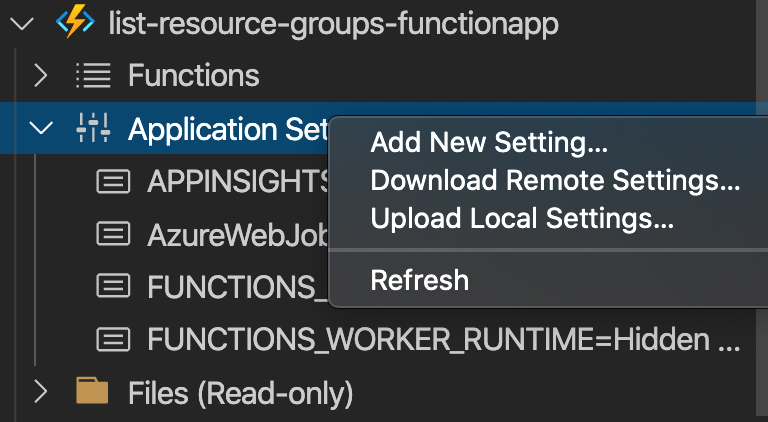Click the icon beside the partially hidden FUNCTIONS_ setting
This screenshot has width=768, height=422.
pos(113,286)
